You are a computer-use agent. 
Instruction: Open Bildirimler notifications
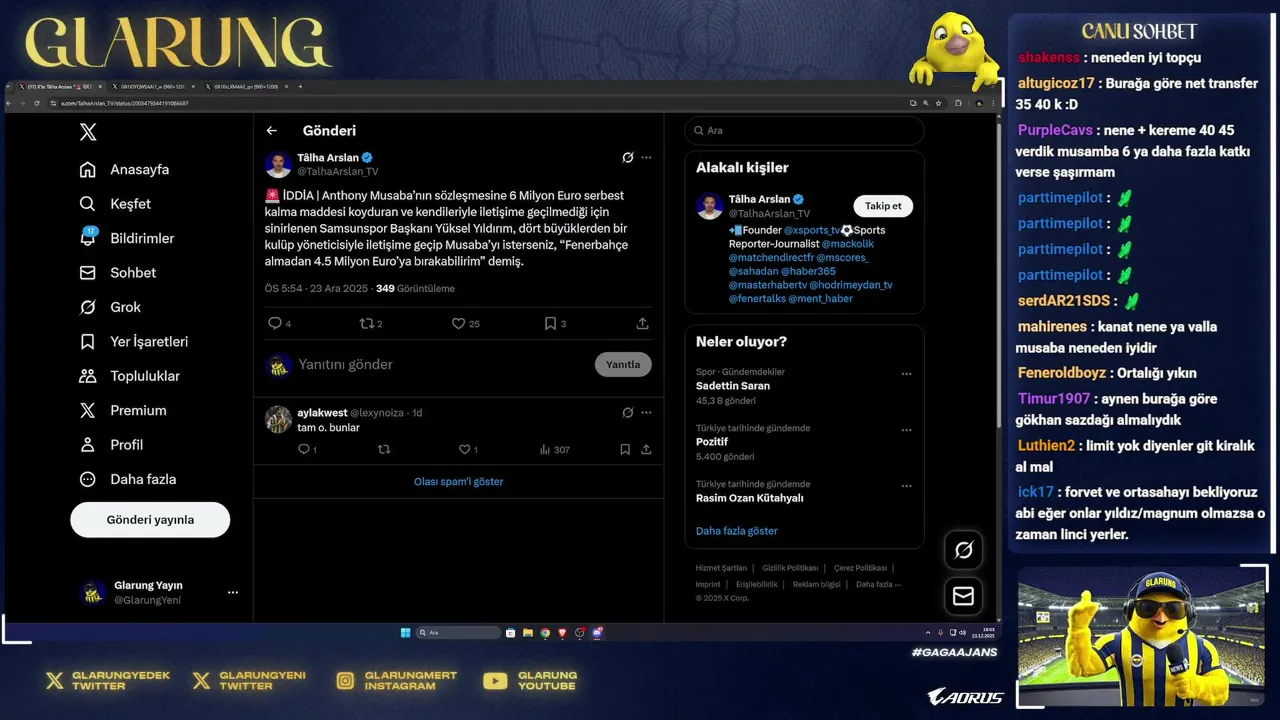tap(127, 238)
